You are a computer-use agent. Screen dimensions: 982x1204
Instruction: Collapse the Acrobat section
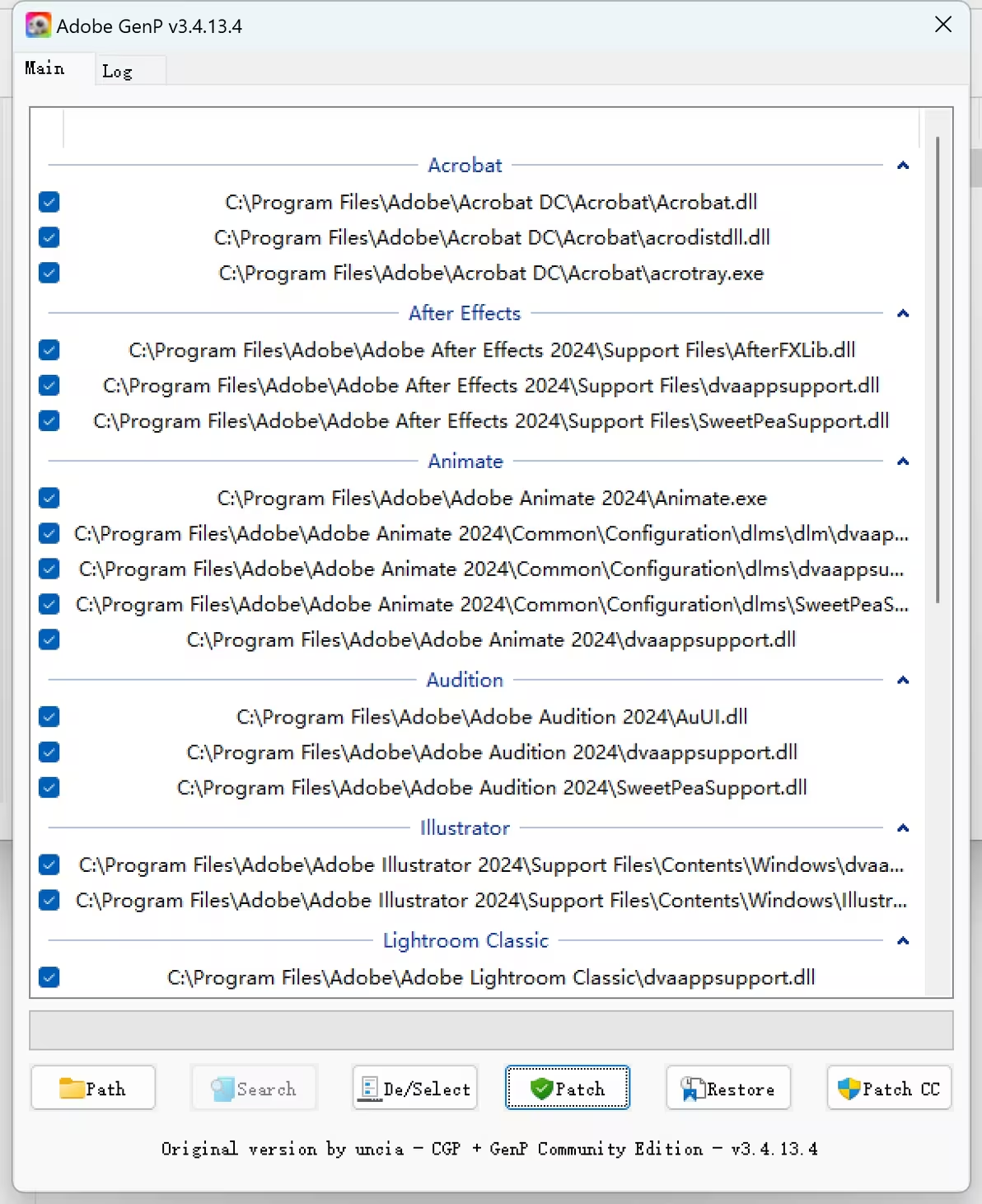[x=903, y=166]
